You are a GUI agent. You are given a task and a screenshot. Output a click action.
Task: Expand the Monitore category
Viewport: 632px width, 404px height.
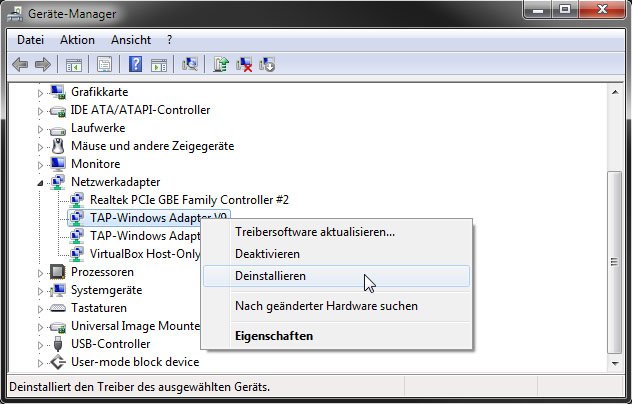click(40, 165)
